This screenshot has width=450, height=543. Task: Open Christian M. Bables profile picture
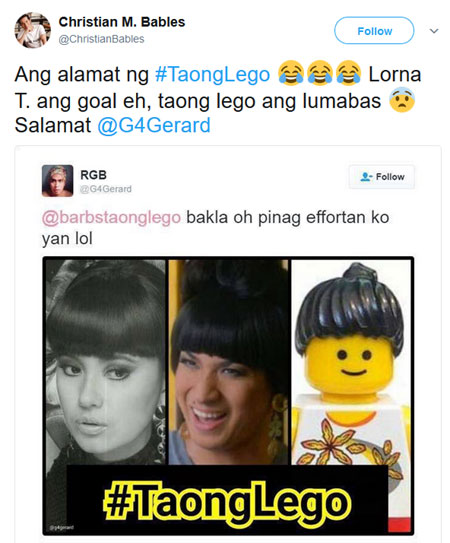(32, 30)
